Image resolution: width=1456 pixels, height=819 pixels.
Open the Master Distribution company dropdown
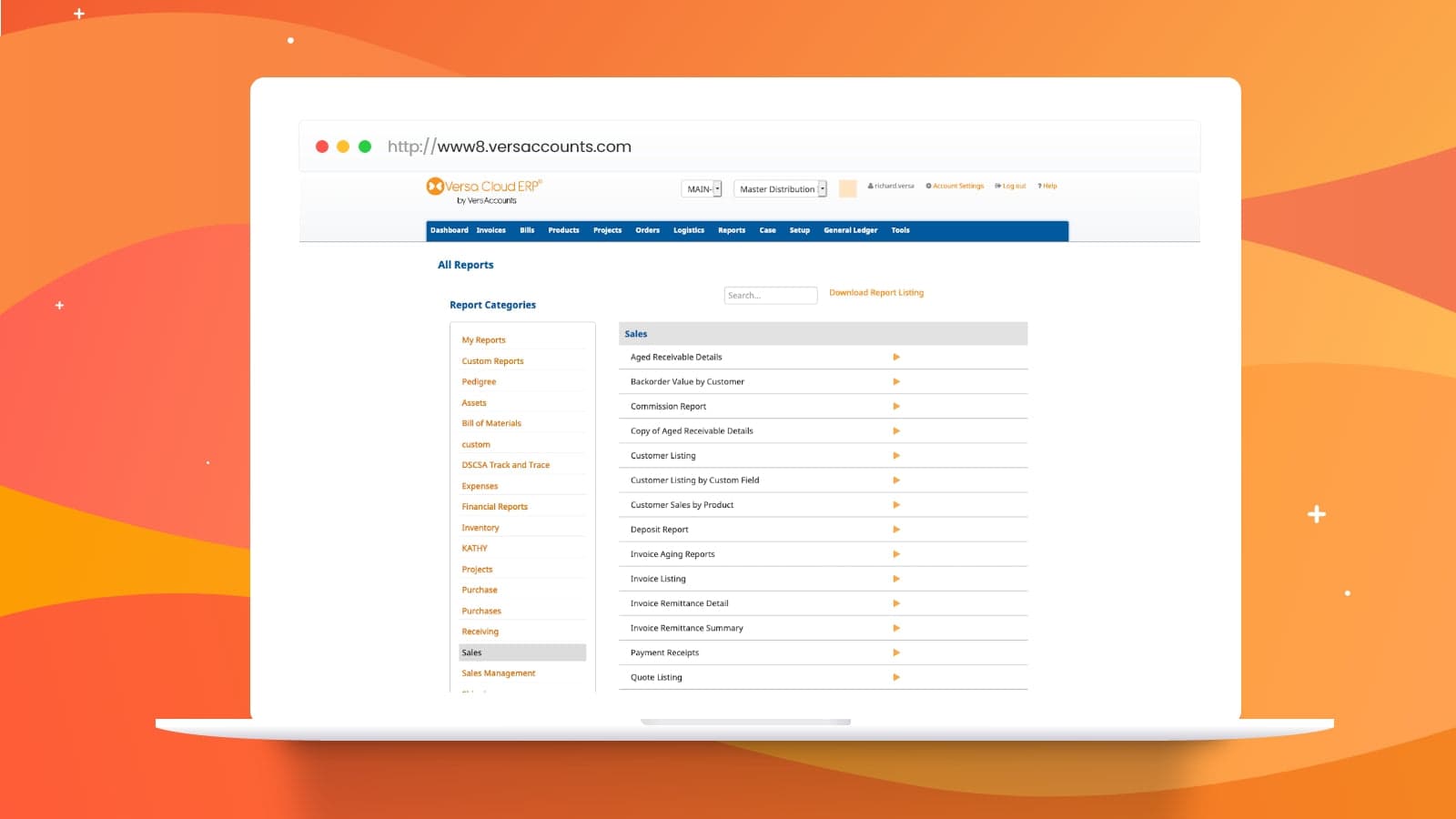click(778, 189)
